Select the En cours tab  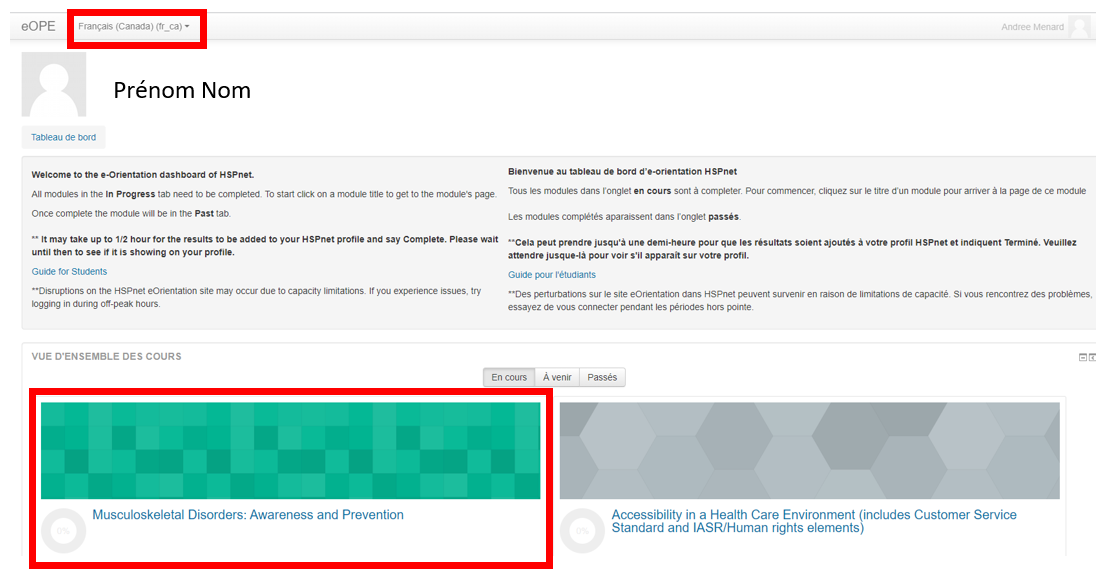[509, 377]
